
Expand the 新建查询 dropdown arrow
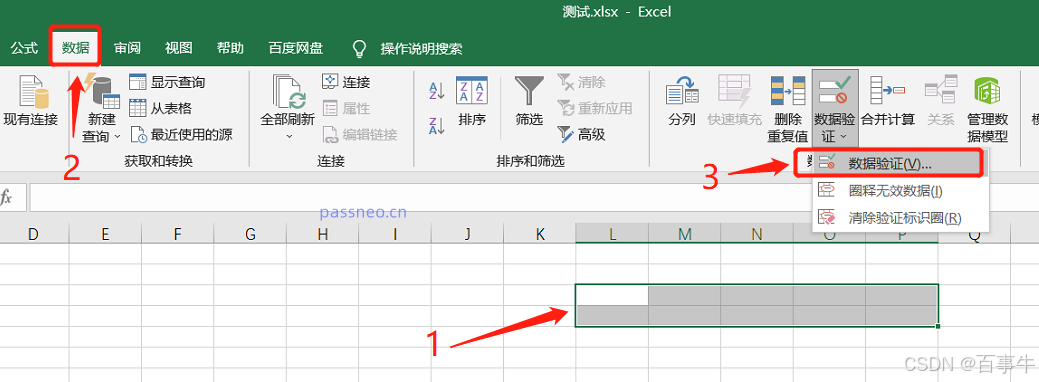(x=117, y=136)
